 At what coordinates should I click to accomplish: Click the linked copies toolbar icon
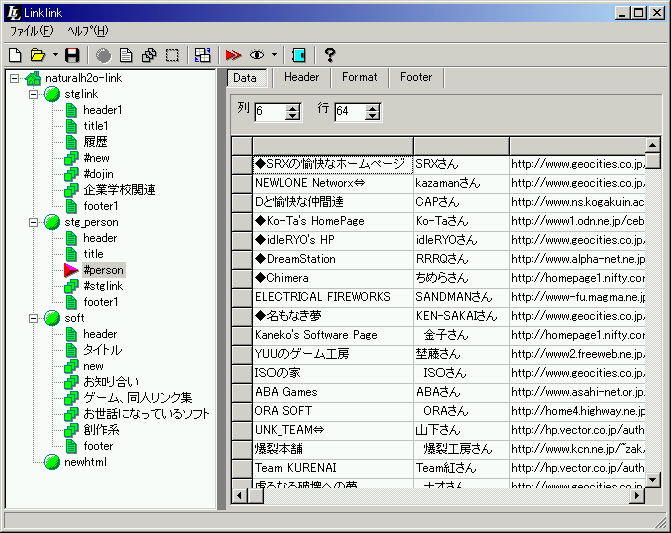149,55
